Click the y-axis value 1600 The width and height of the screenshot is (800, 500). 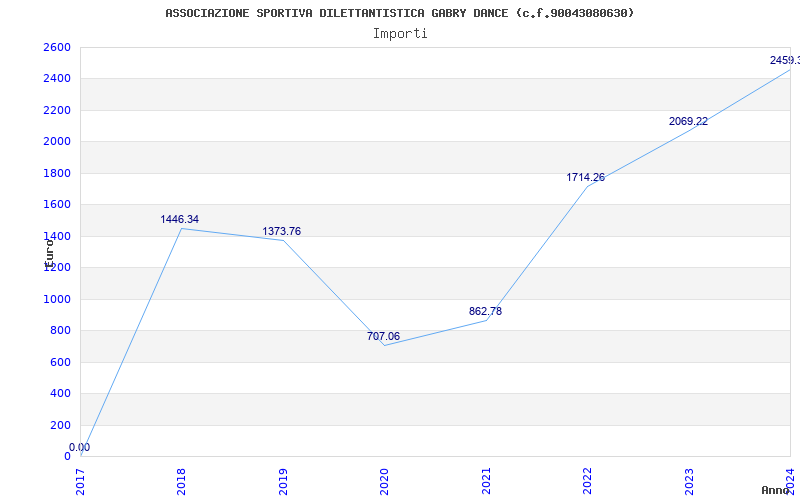tap(58, 205)
